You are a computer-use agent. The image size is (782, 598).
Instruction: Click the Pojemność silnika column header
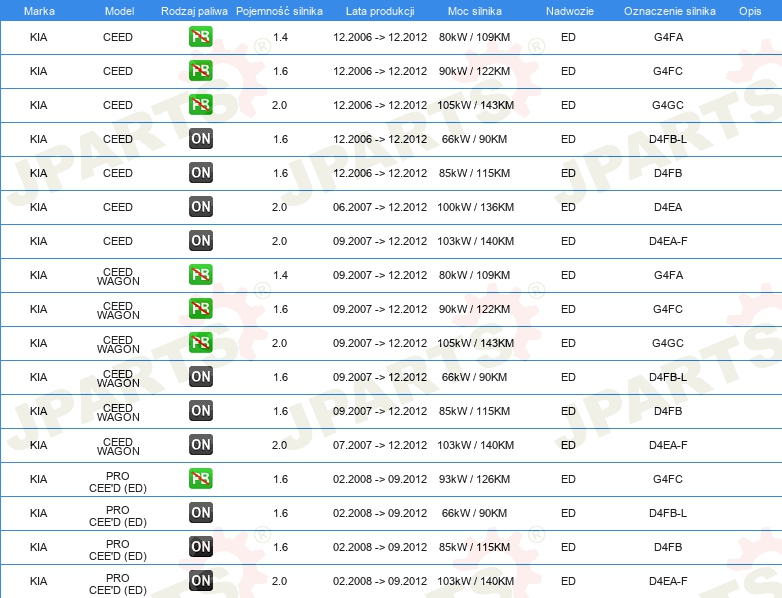(x=279, y=11)
